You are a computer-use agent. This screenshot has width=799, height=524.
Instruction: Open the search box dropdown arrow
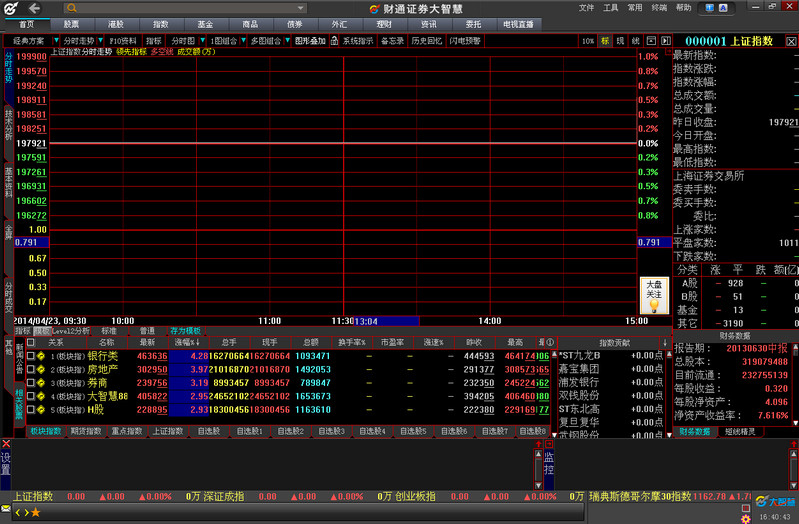point(301,8)
